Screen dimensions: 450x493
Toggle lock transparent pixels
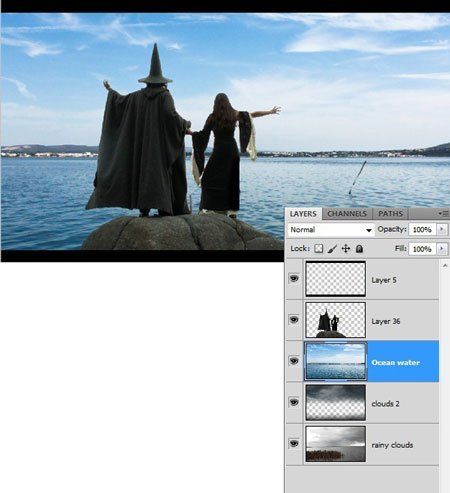click(319, 249)
